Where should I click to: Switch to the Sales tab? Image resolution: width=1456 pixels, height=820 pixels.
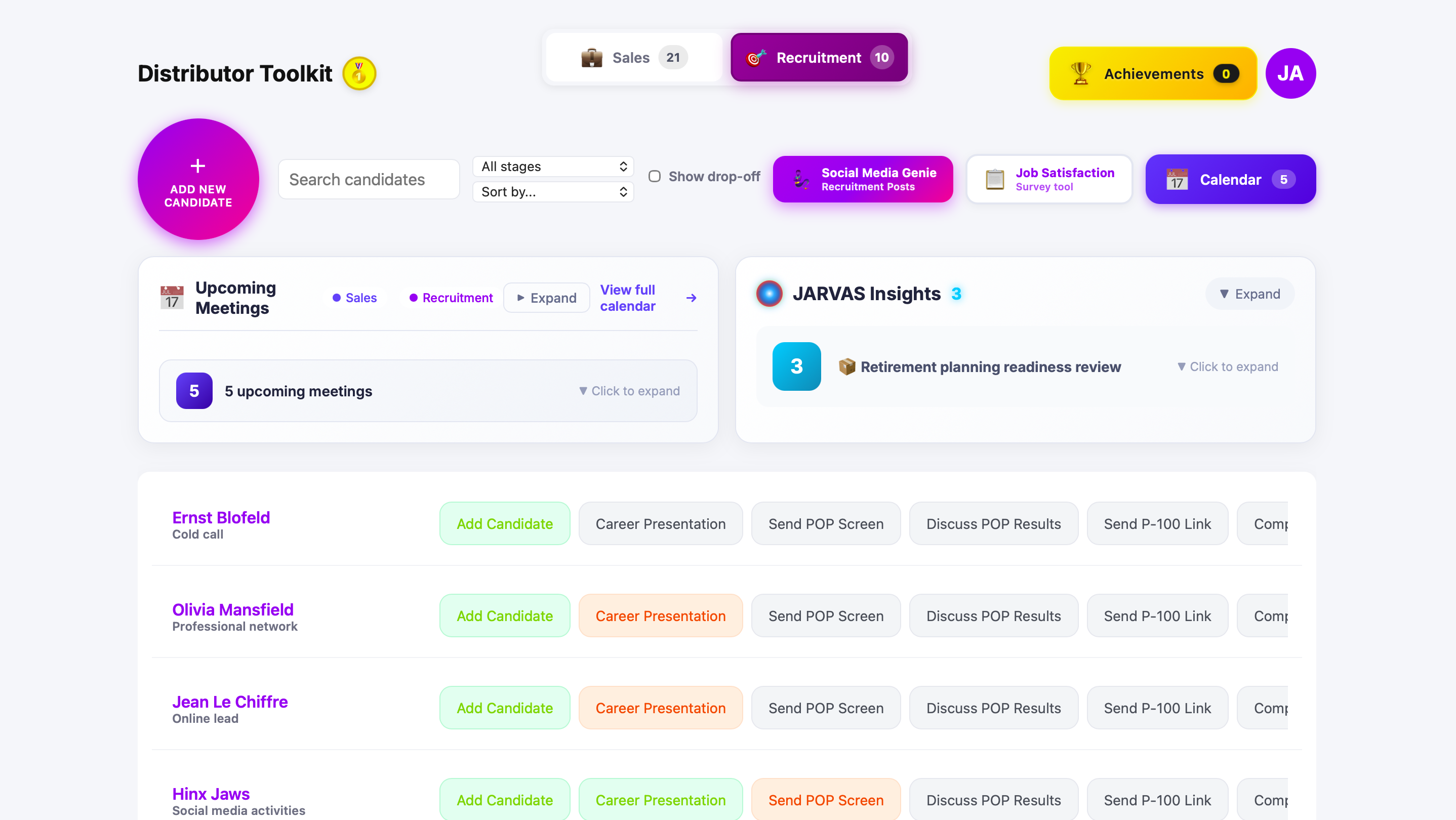(x=631, y=57)
